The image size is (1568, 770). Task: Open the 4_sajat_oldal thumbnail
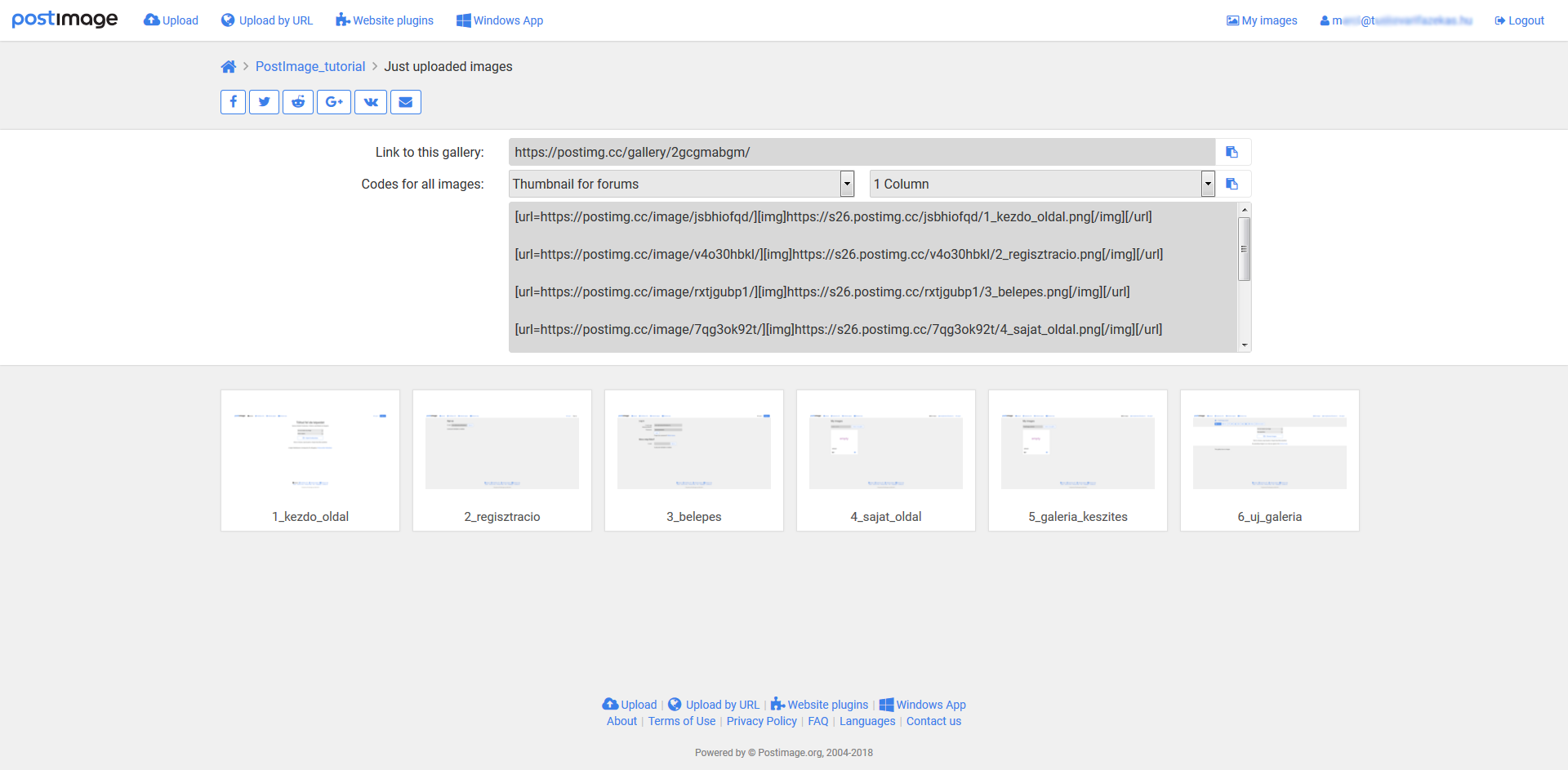pos(886,461)
